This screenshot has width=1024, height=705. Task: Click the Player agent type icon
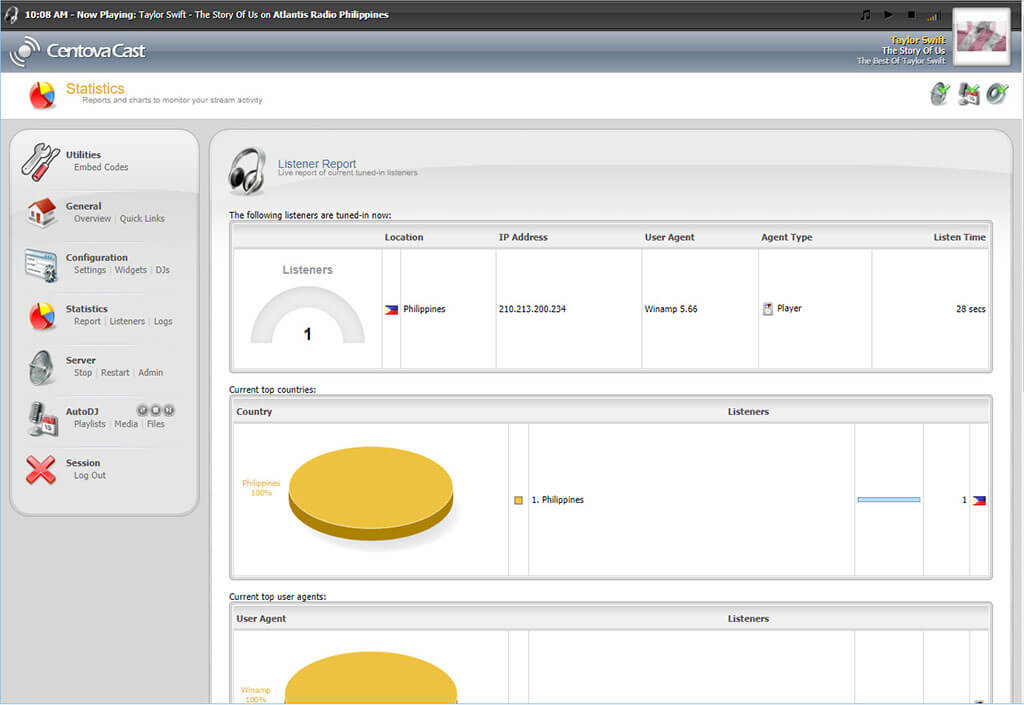(768, 309)
